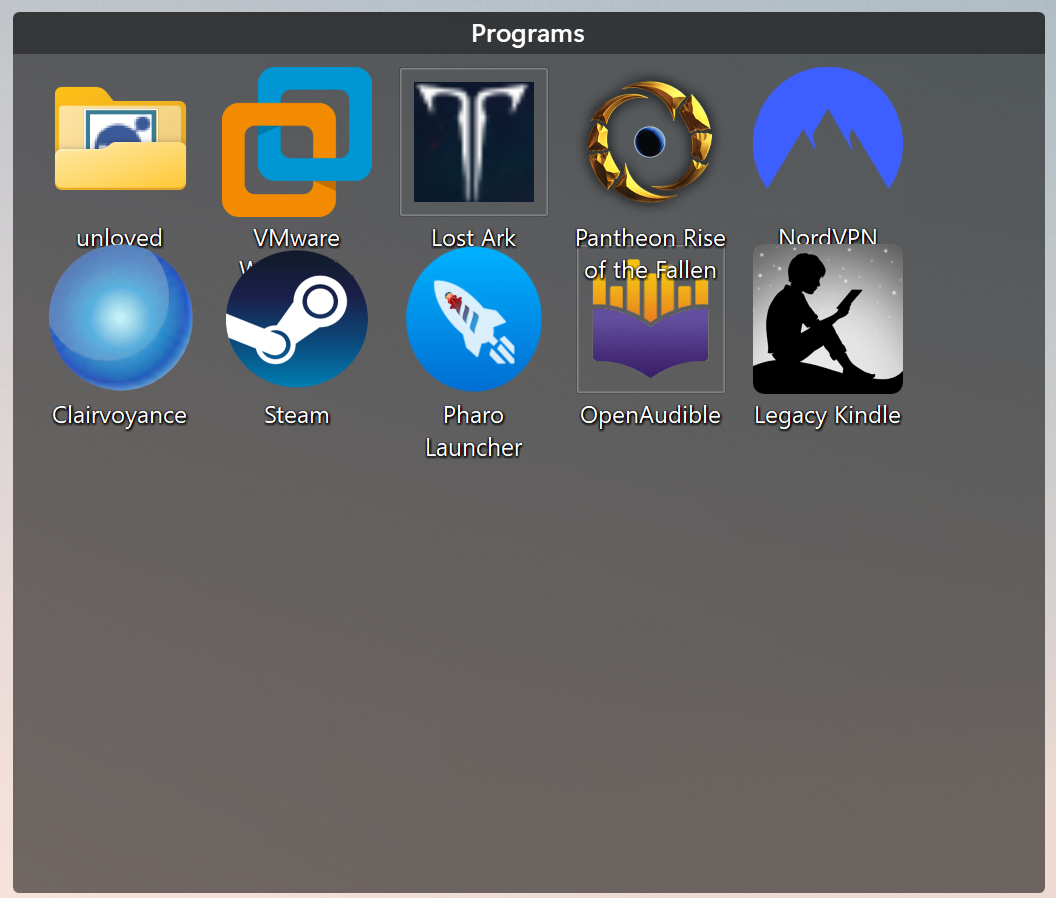Open the Pantheon golden ring icon
1056x898 pixels.
[x=650, y=140]
